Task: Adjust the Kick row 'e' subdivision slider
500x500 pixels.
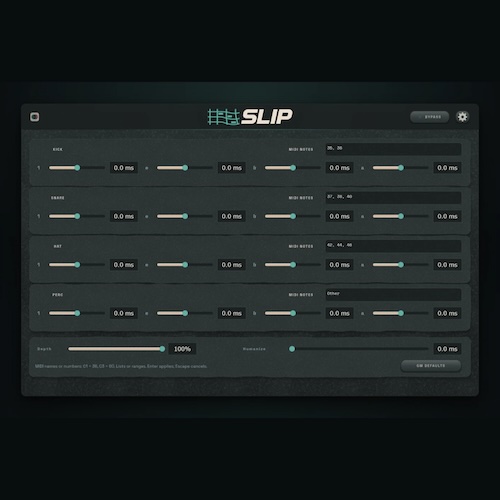Action: [185, 168]
